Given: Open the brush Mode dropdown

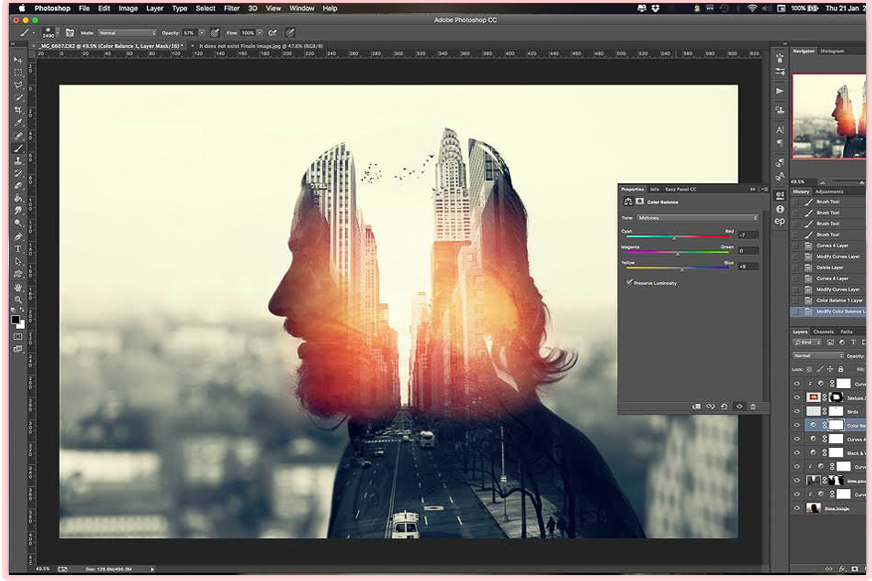Looking at the screenshot, I should 127,32.
